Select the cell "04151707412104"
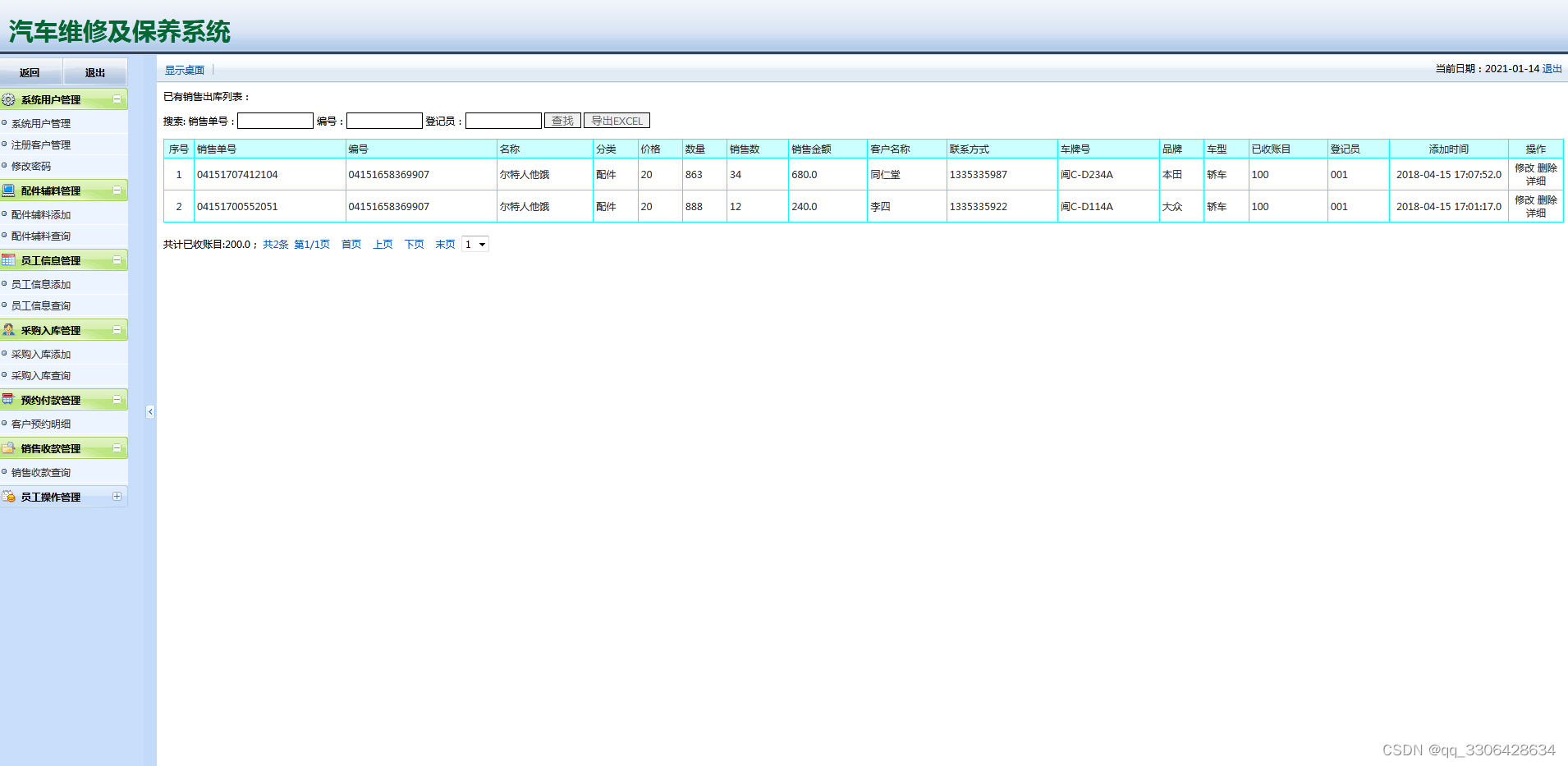 pyautogui.click(x=269, y=175)
